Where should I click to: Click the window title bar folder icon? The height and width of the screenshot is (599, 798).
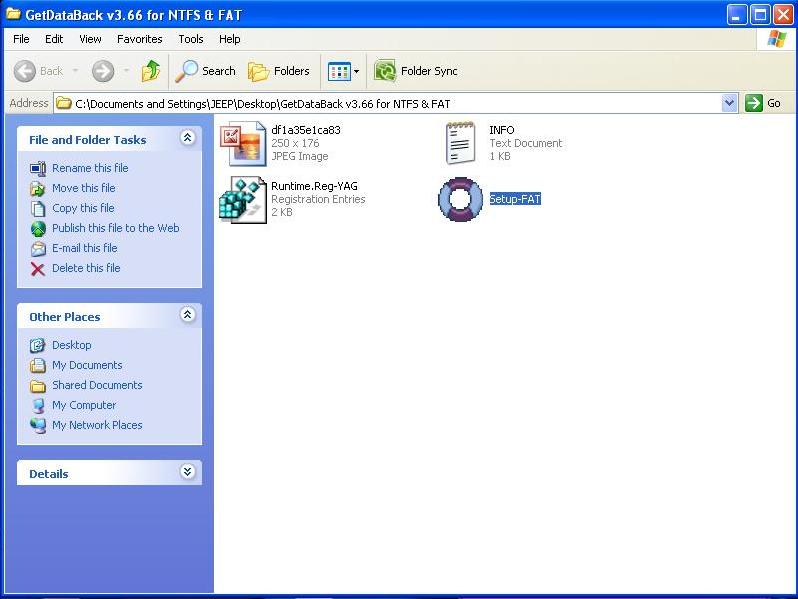point(13,14)
